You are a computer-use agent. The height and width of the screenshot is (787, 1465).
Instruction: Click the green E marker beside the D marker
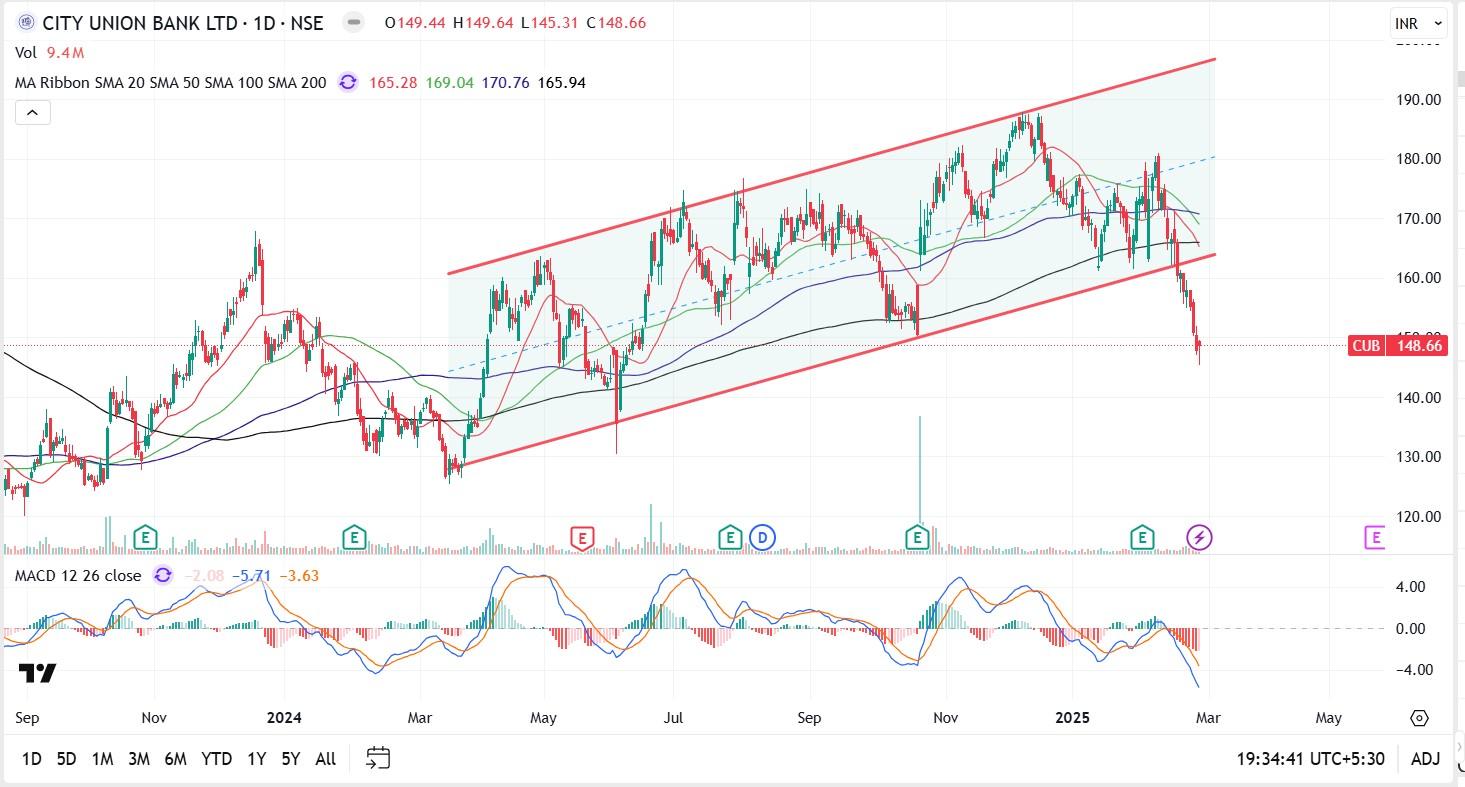[x=730, y=538]
